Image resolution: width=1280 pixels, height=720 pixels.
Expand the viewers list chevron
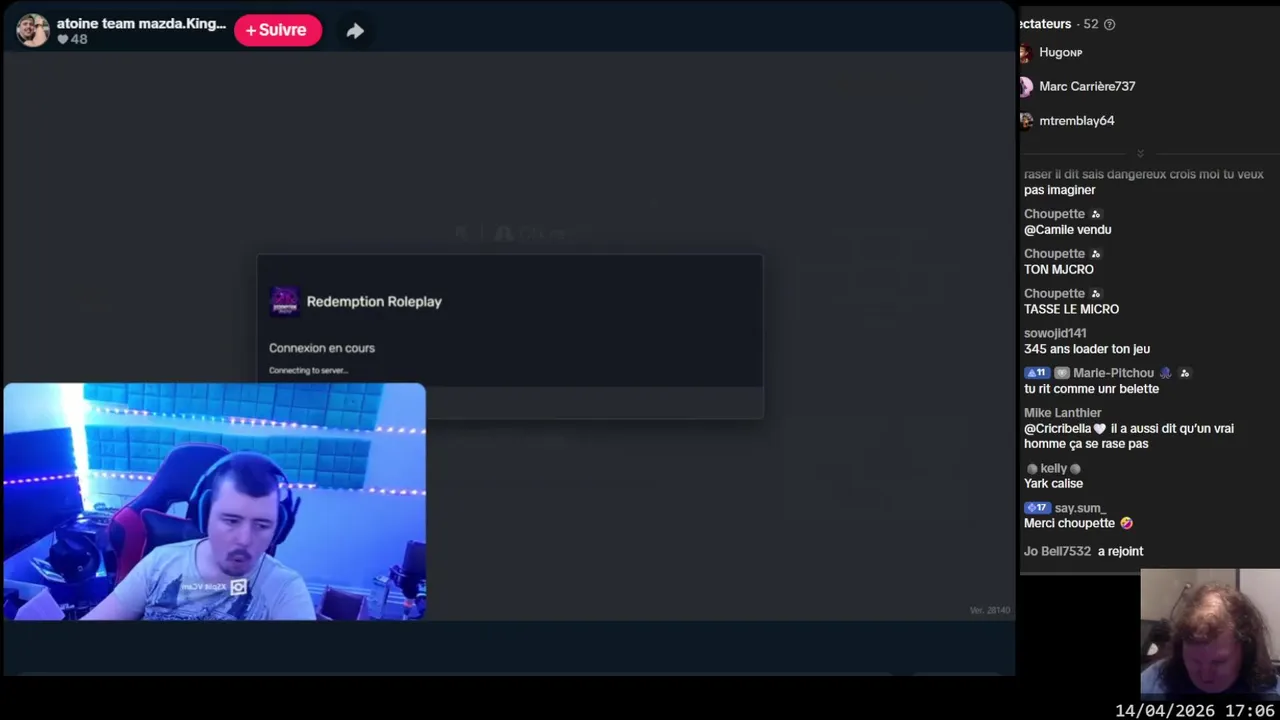click(x=1140, y=153)
